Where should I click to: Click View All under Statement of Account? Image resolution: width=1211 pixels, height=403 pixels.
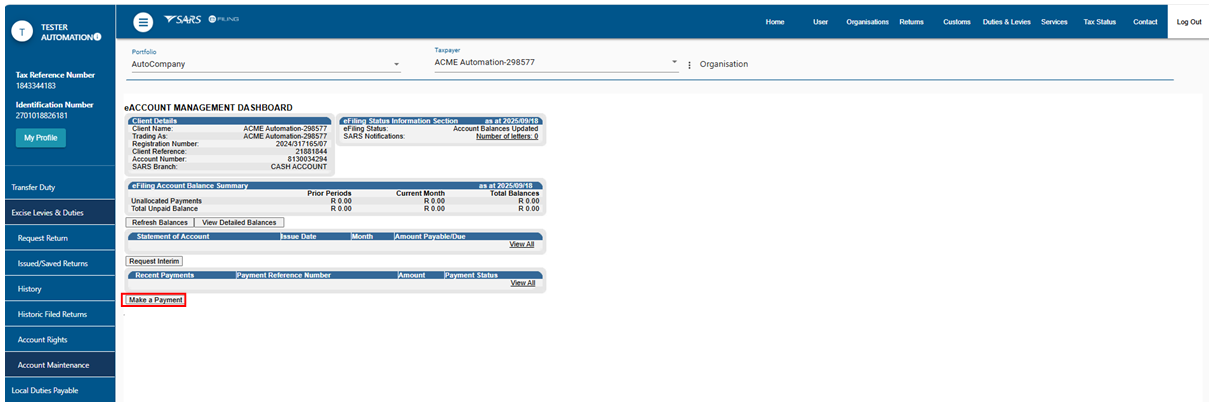pyautogui.click(x=521, y=244)
